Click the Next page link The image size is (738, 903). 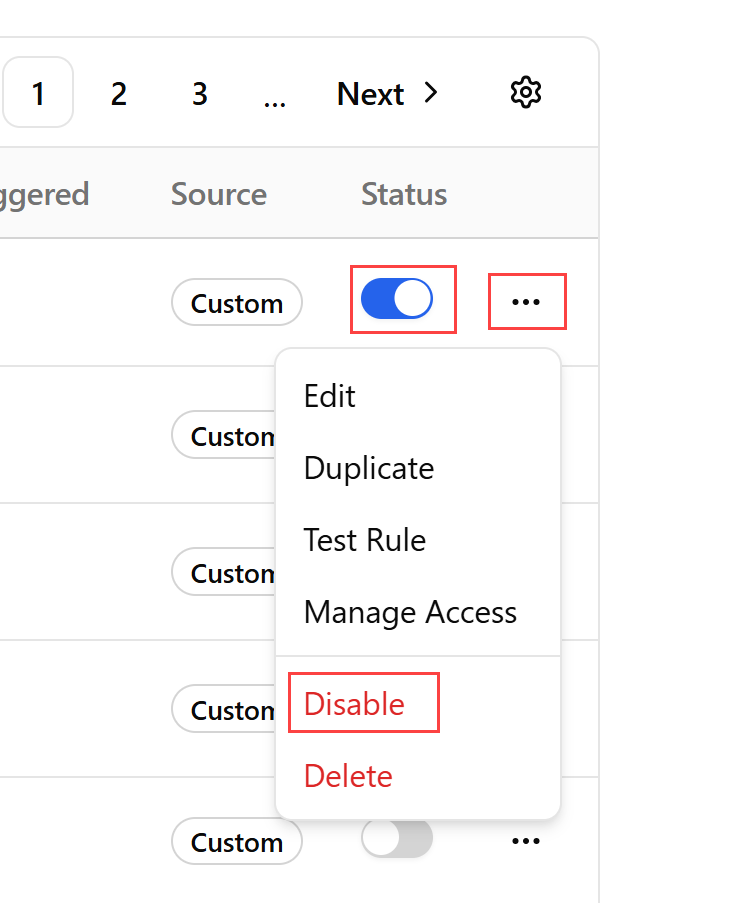click(387, 93)
